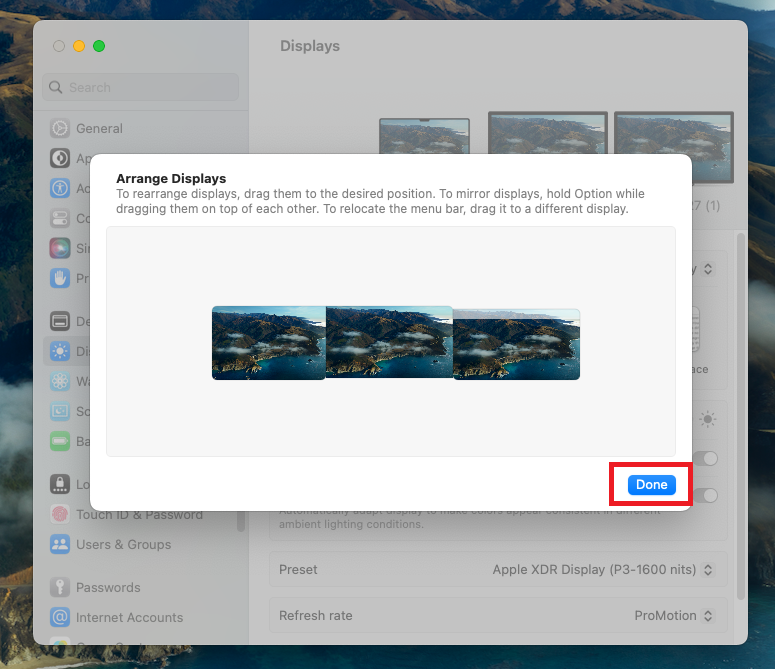This screenshot has width=775, height=669.
Task: Select the left display in the arrangement
Action: tap(268, 343)
